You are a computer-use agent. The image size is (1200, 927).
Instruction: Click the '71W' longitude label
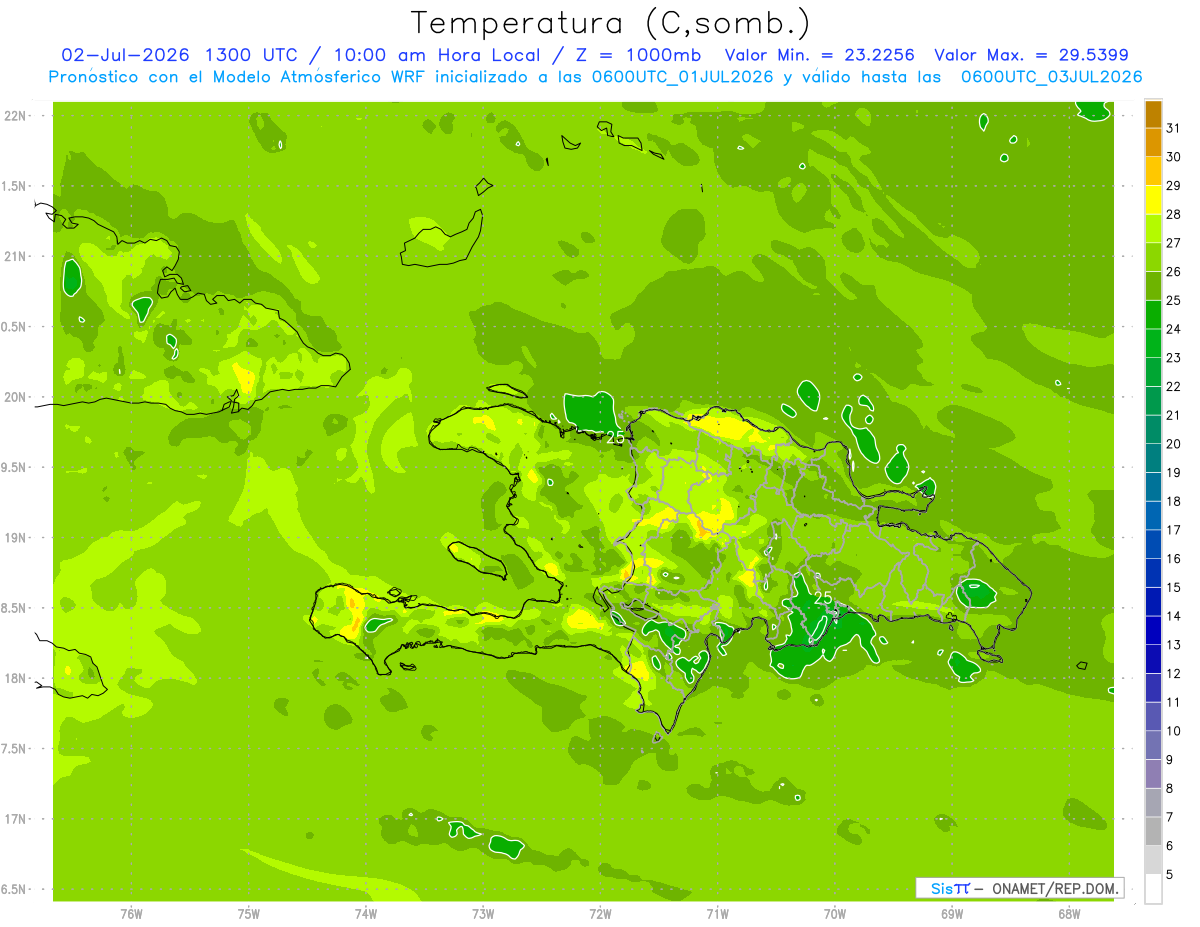pyautogui.click(x=718, y=914)
